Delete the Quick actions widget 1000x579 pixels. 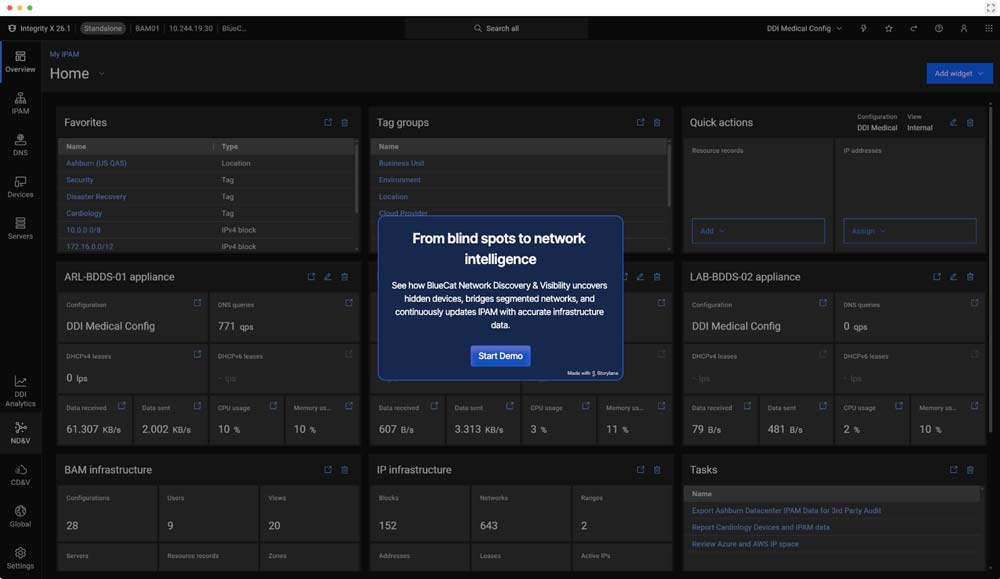pos(970,122)
